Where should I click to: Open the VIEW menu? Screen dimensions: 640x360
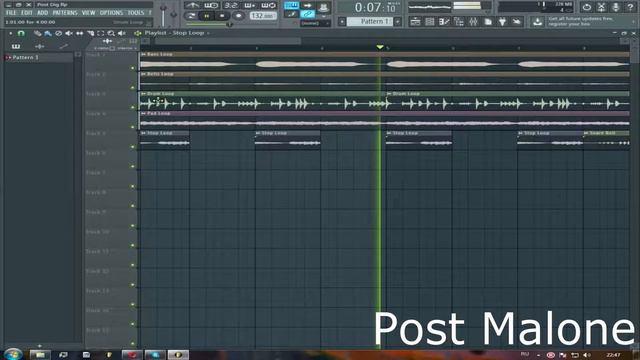click(x=88, y=13)
